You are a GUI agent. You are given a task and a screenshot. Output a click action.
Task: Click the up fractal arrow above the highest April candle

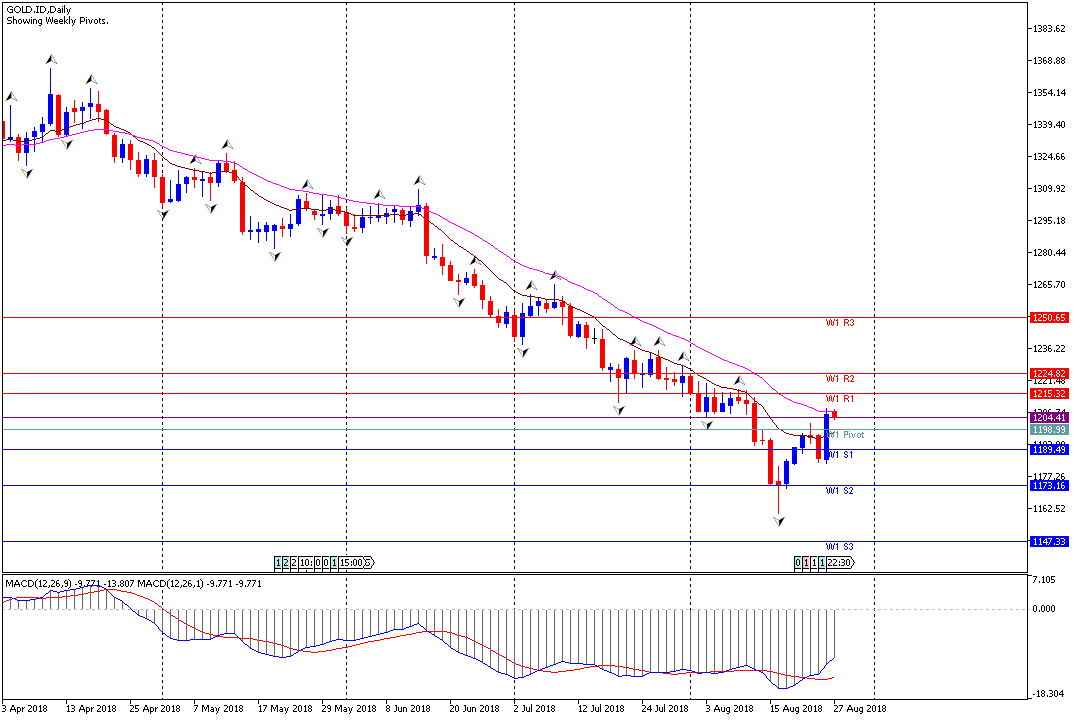click(x=50, y=60)
